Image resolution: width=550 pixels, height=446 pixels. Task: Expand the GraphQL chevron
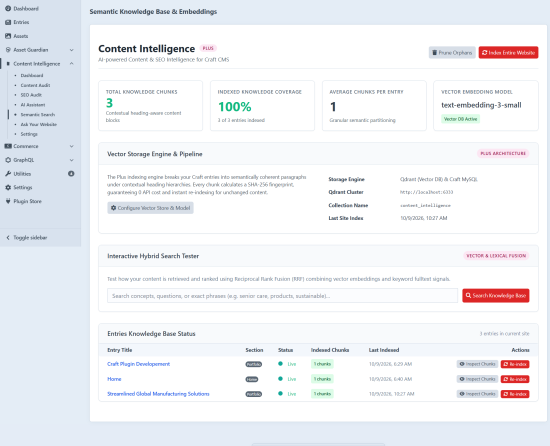click(72, 160)
